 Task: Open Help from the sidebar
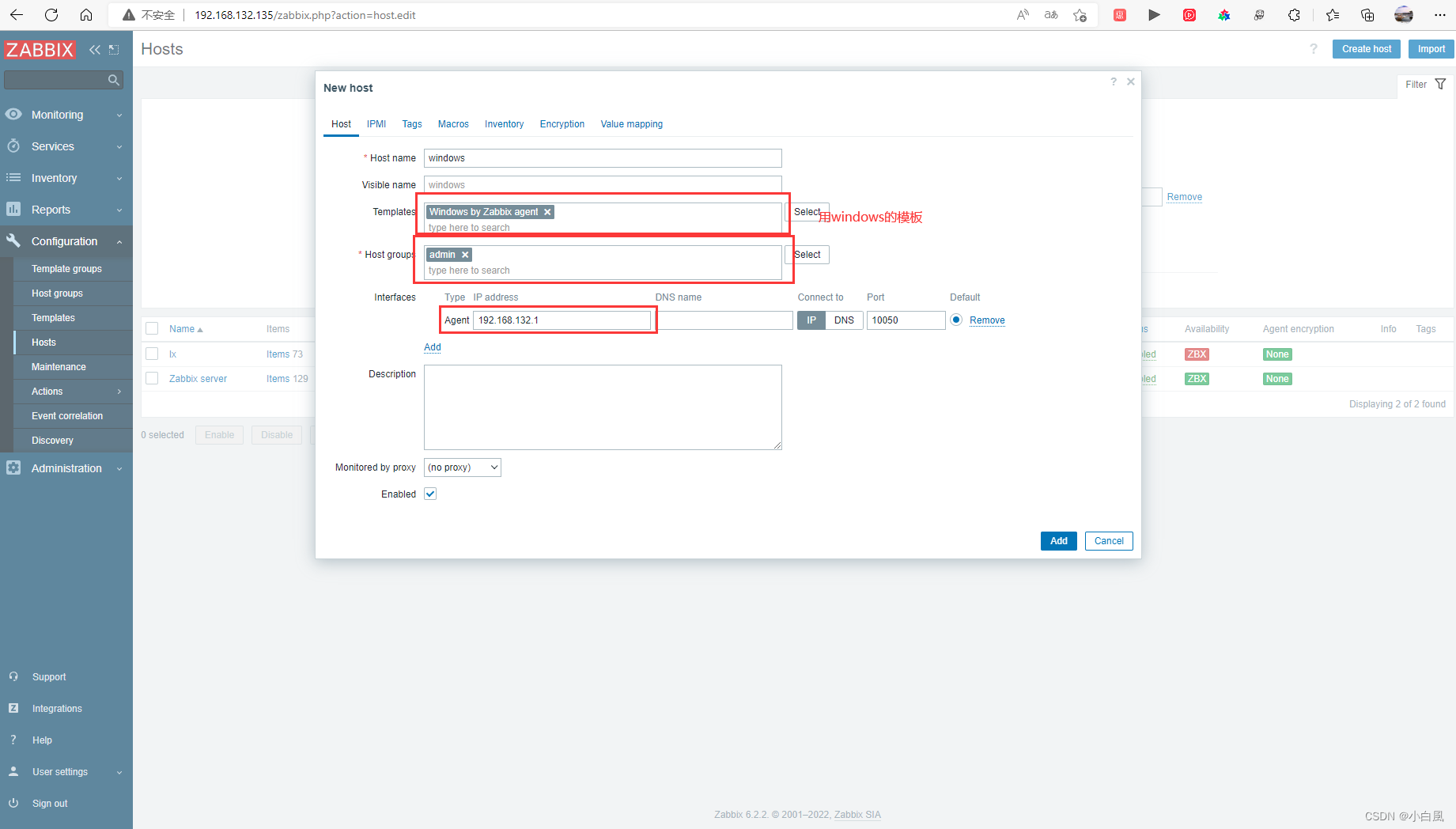42,740
